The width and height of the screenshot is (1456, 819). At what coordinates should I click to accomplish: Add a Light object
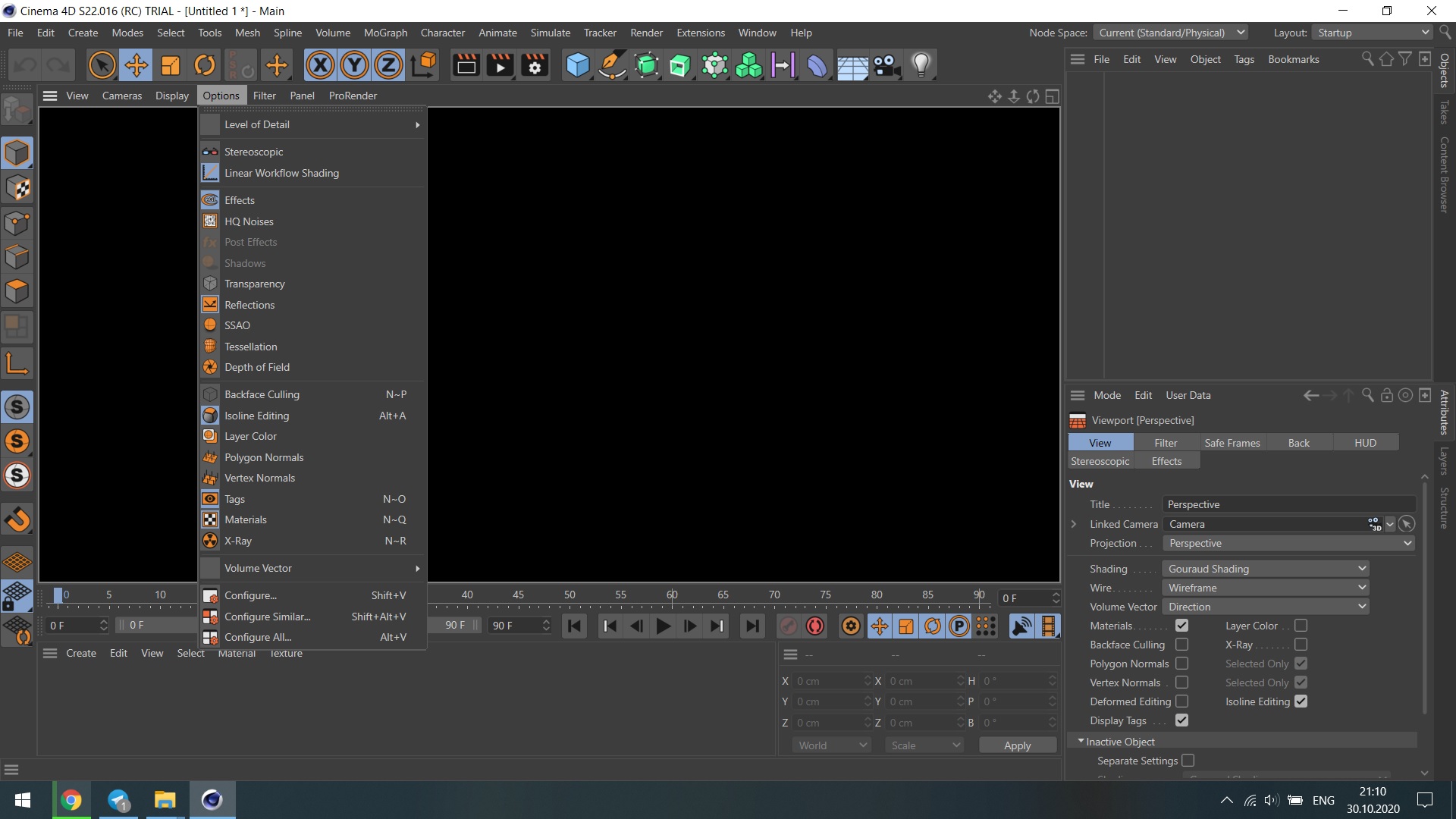coord(921,65)
